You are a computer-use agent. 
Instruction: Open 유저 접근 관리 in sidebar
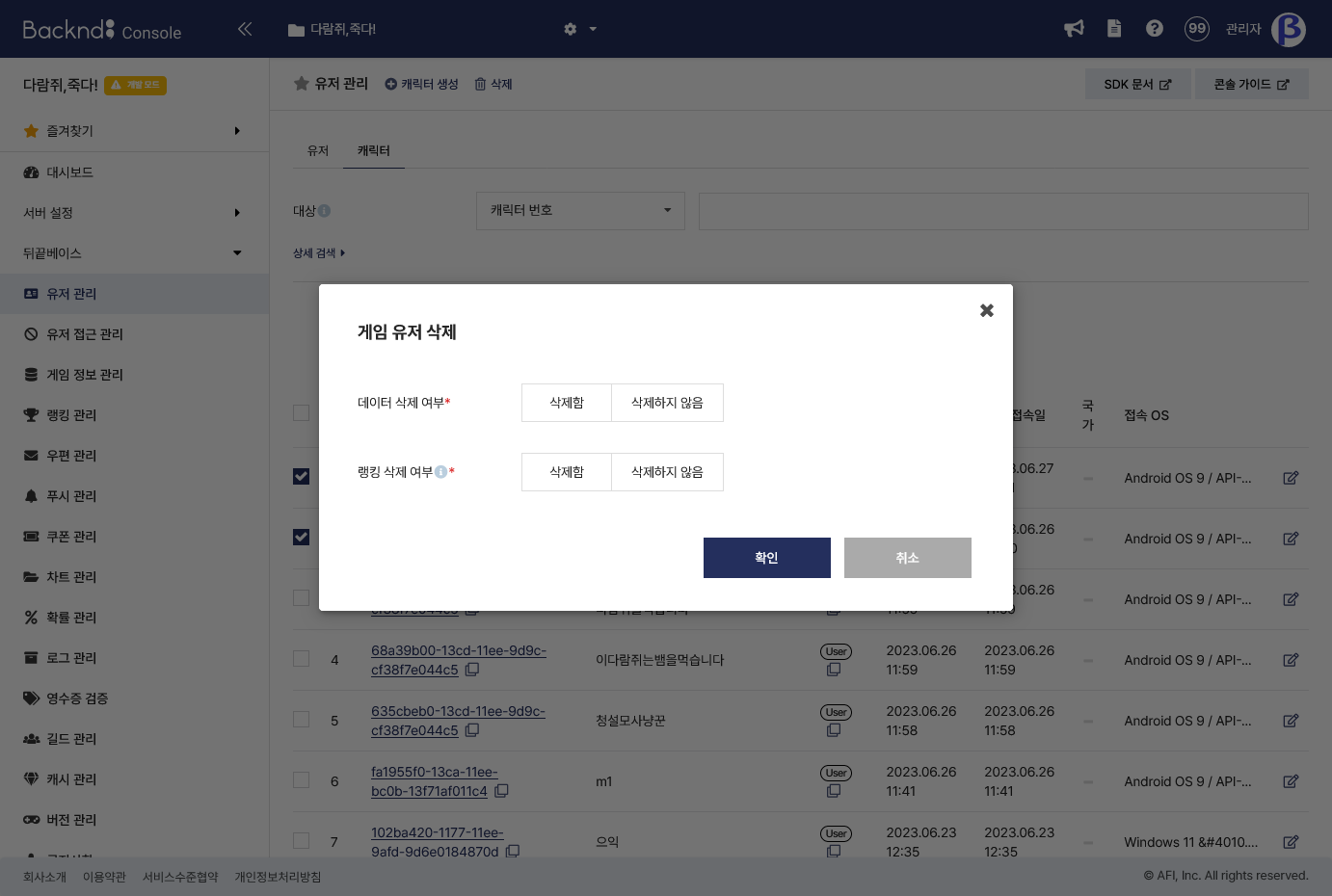pos(135,334)
